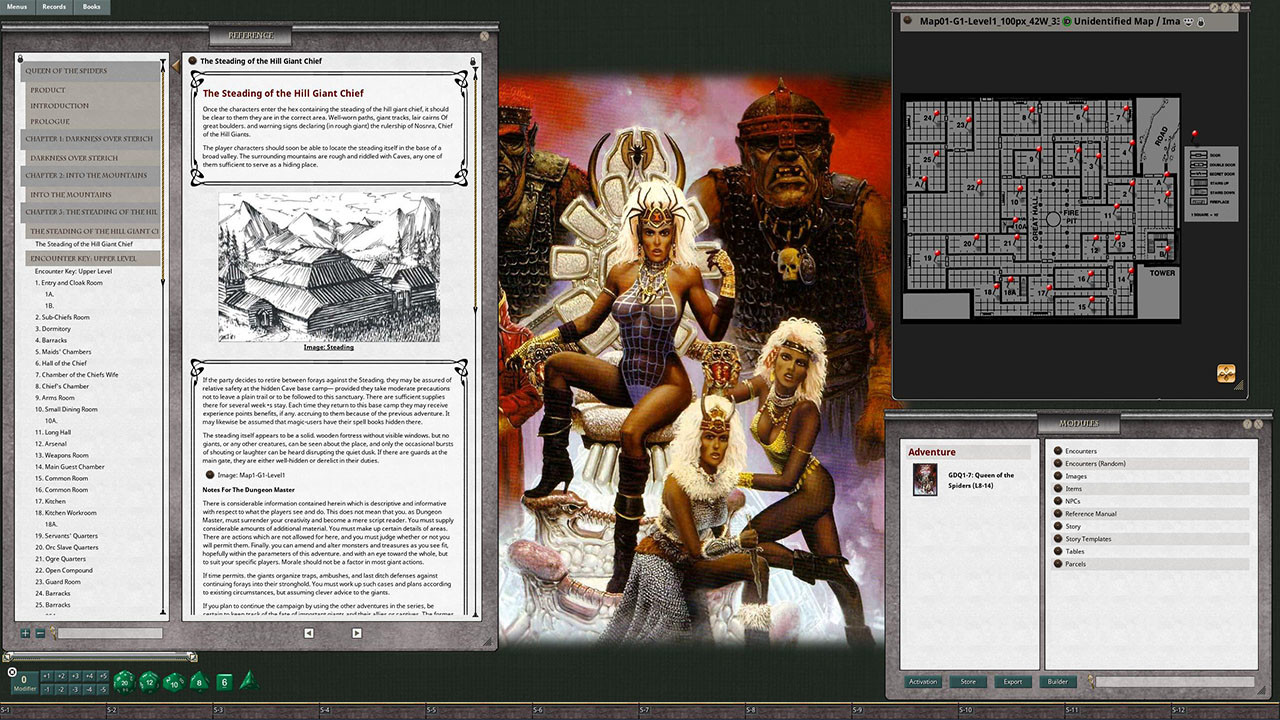Click the help icon on the Modules window

coord(1247,424)
